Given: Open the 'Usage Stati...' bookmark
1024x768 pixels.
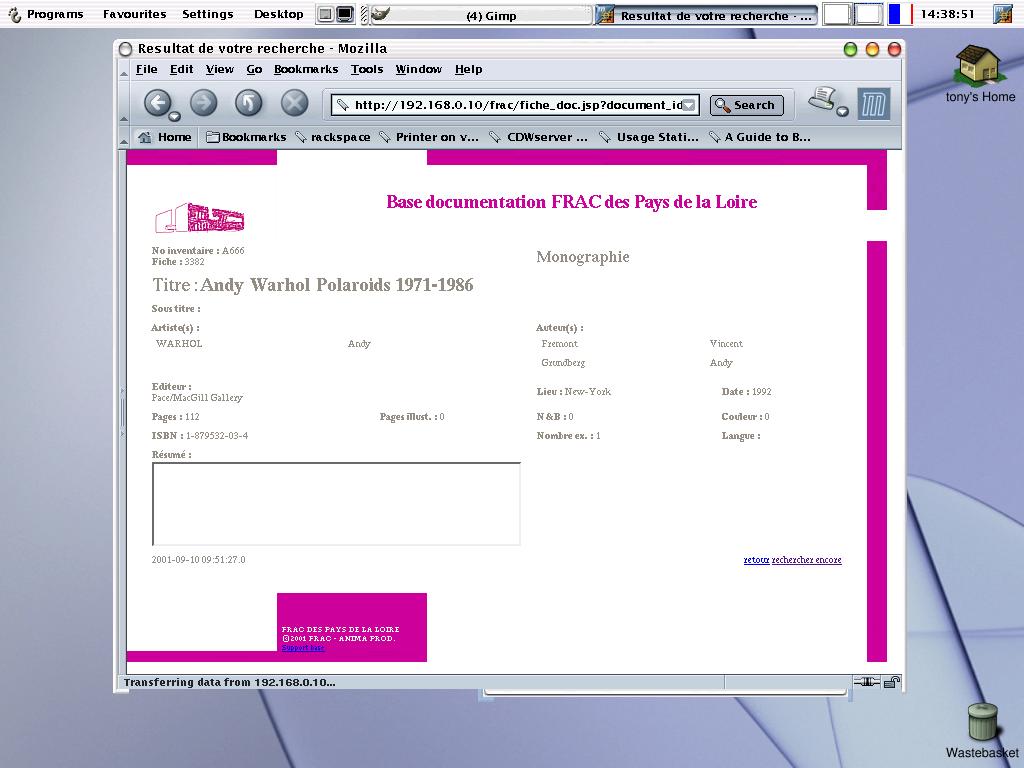Looking at the screenshot, I should [649, 137].
